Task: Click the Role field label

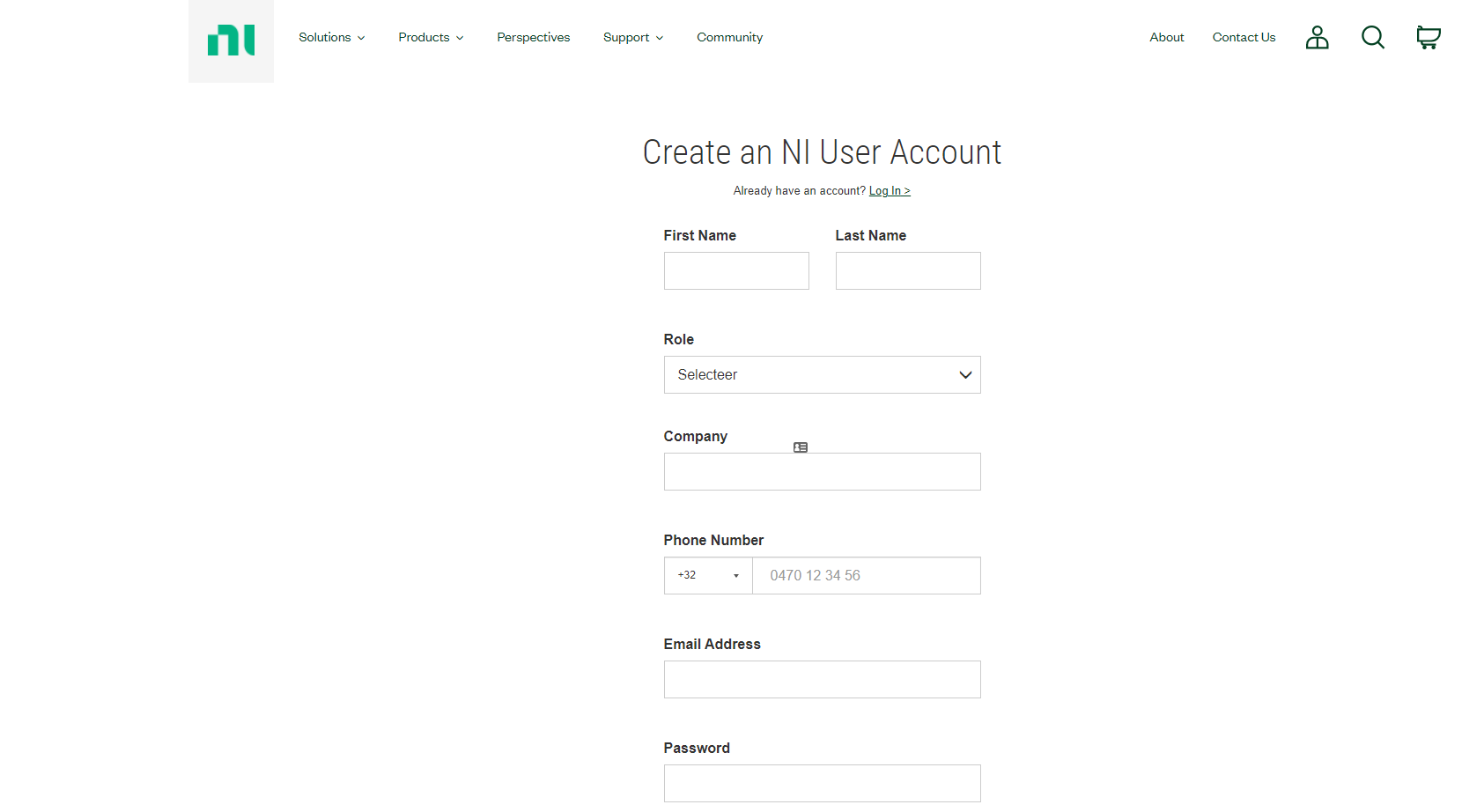Action: [678, 339]
